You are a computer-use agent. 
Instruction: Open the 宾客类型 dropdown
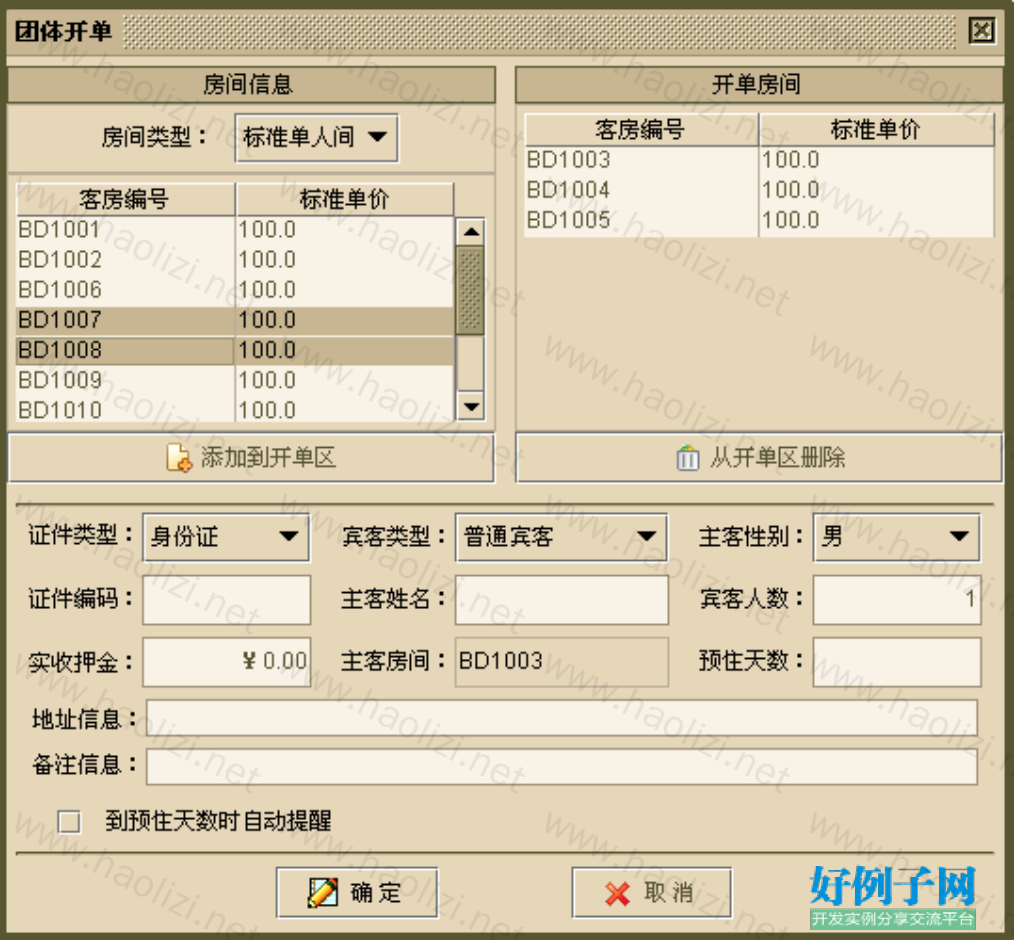click(x=560, y=537)
